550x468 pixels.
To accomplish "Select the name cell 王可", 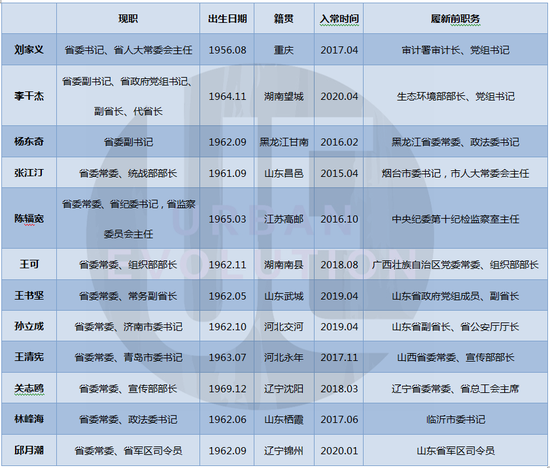I will click(29, 264).
